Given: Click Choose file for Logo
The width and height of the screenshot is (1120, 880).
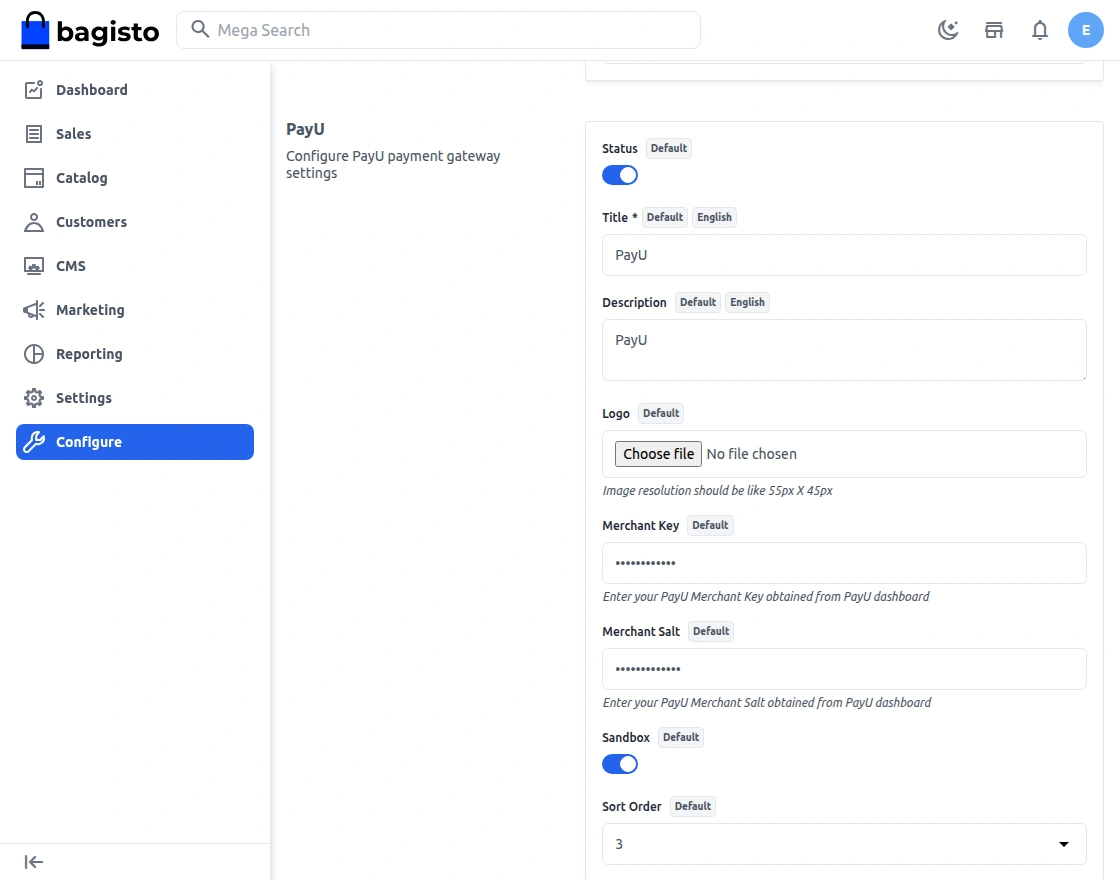Looking at the screenshot, I should (x=658, y=454).
